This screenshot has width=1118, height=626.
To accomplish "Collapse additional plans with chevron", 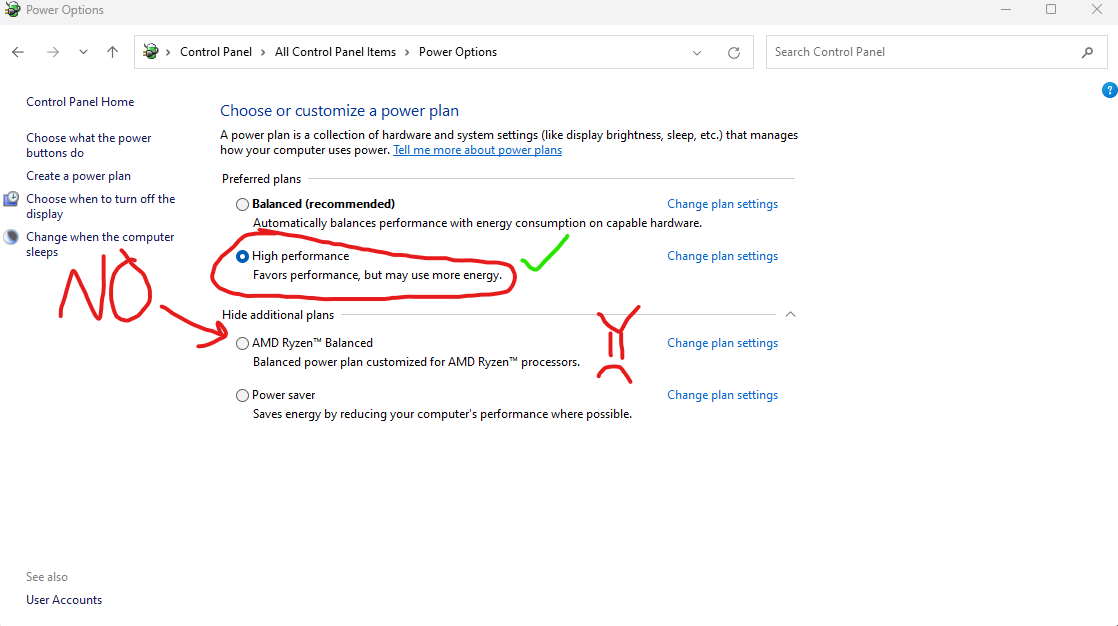I will click(790, 314).
